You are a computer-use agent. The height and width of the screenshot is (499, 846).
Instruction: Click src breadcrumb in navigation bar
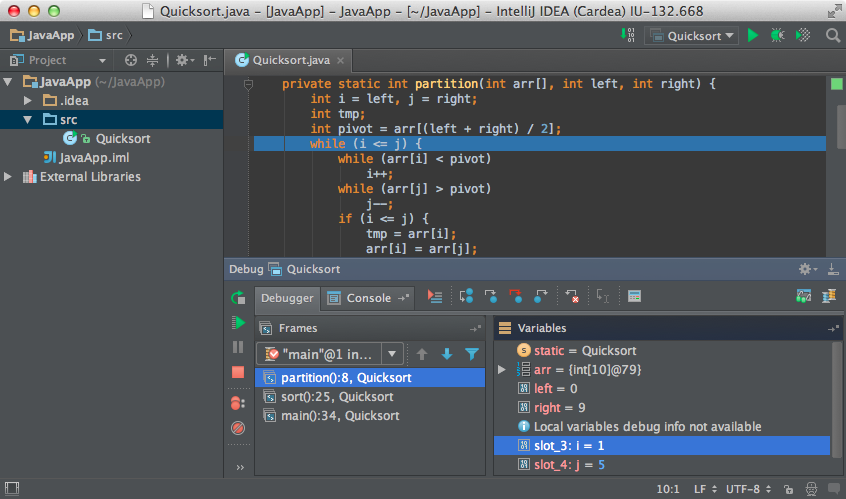(106, 36)
